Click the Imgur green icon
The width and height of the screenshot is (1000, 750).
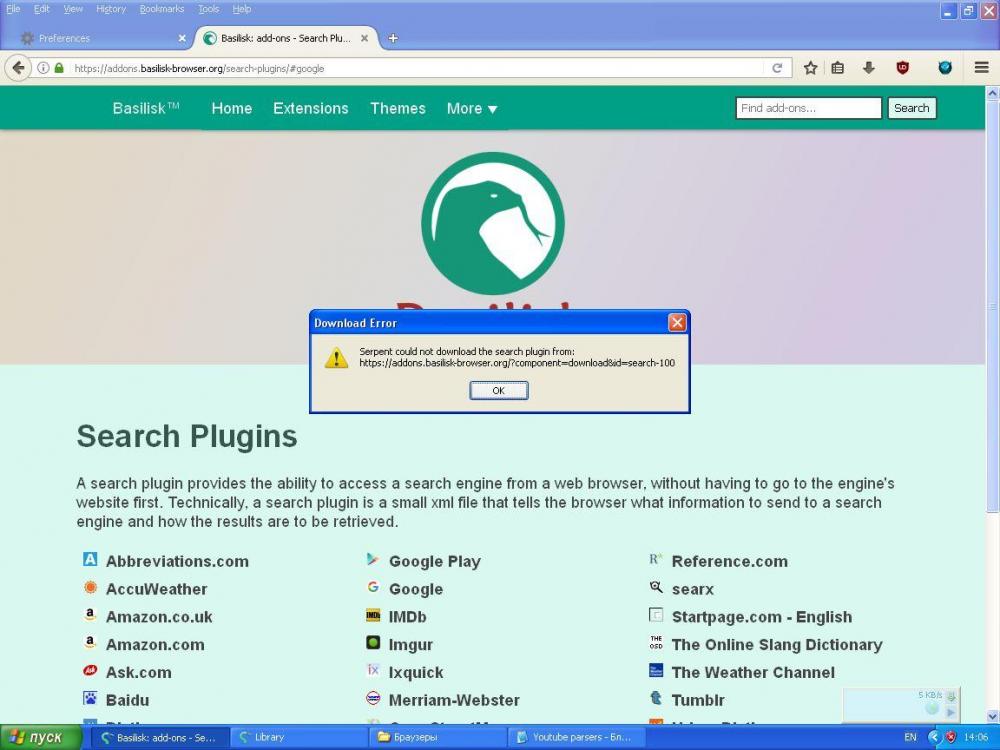[x=373, y=643]
